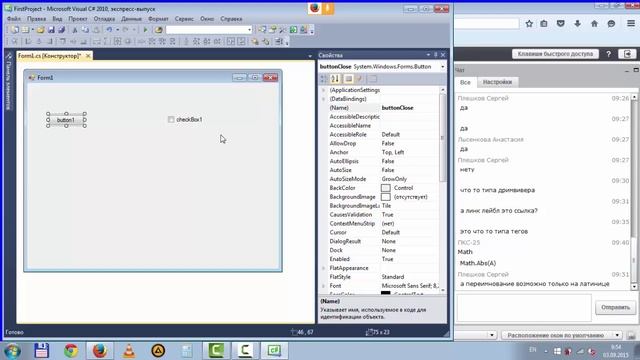Click the ForeColor black swatch
Viewport: 640px width, 360px height.
click(x=385, y=293)
